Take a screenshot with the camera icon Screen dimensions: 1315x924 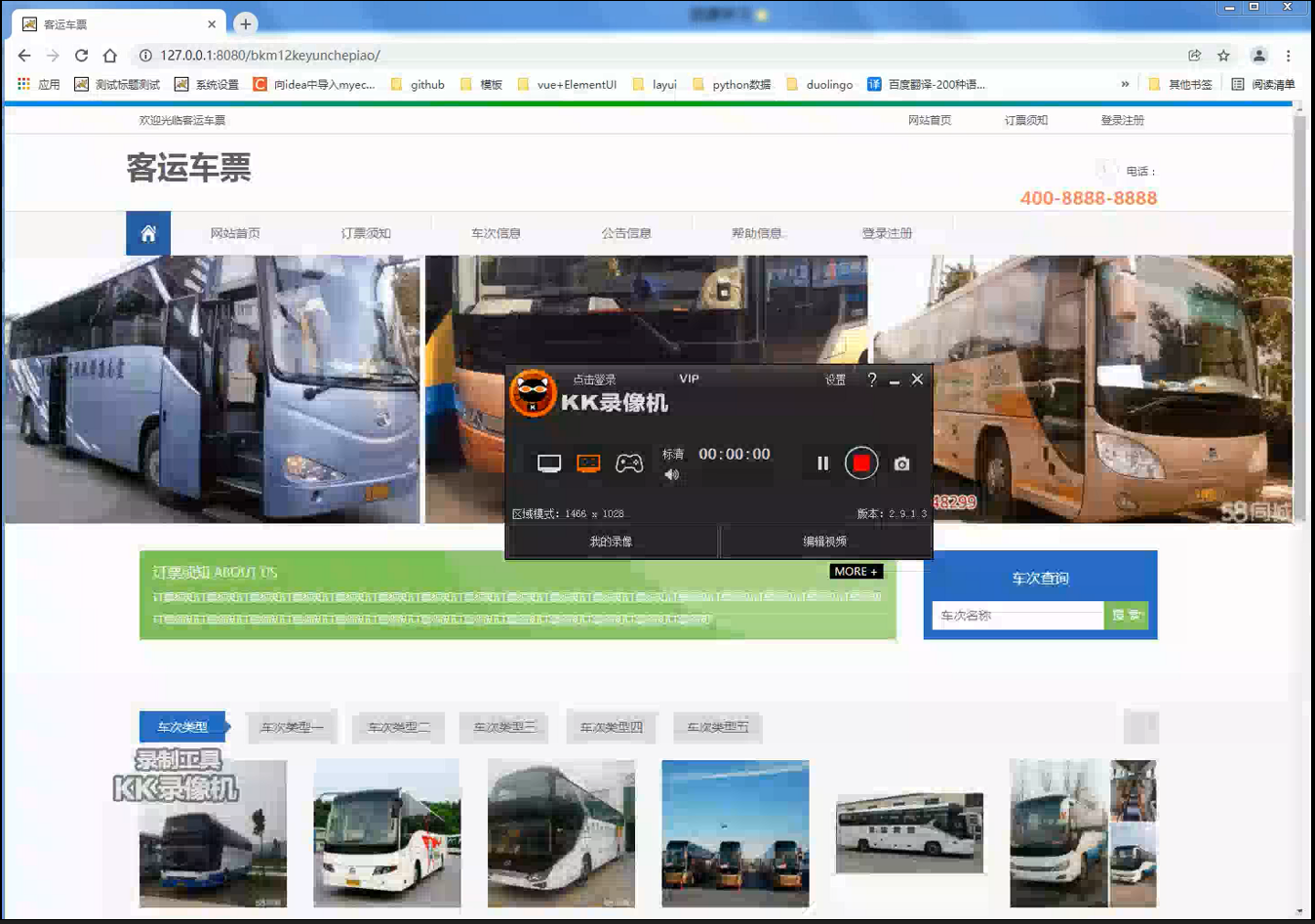point(902,464)
